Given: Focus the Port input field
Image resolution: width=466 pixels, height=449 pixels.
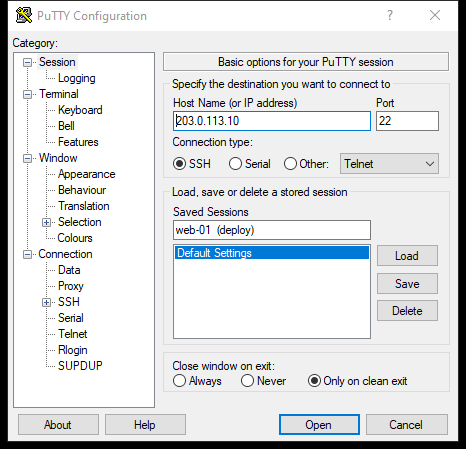Looking at the screenshot, I should [407, 121].
